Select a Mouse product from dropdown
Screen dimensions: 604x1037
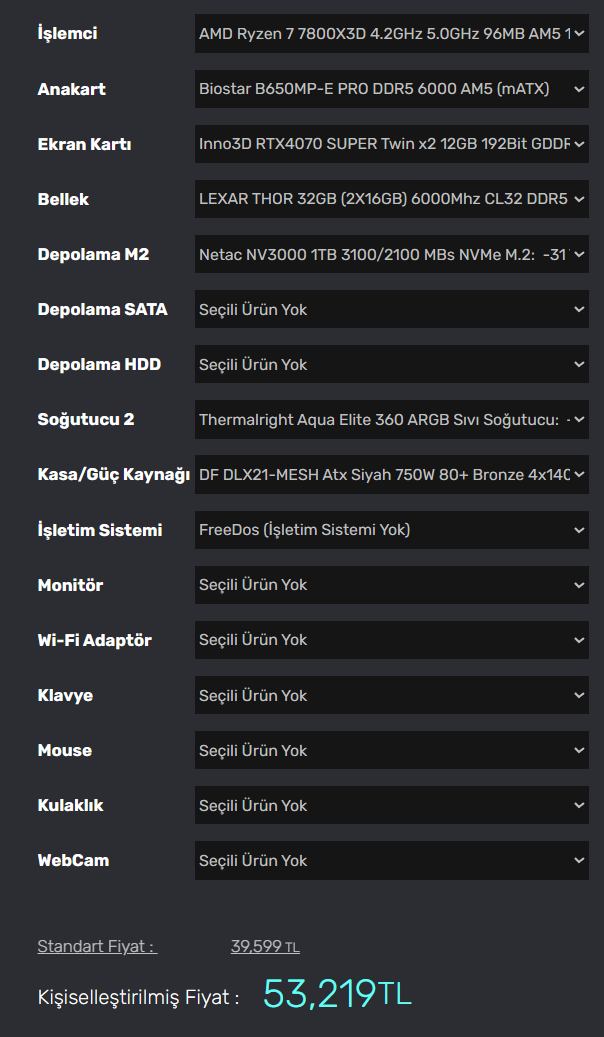tap(391, 750)
